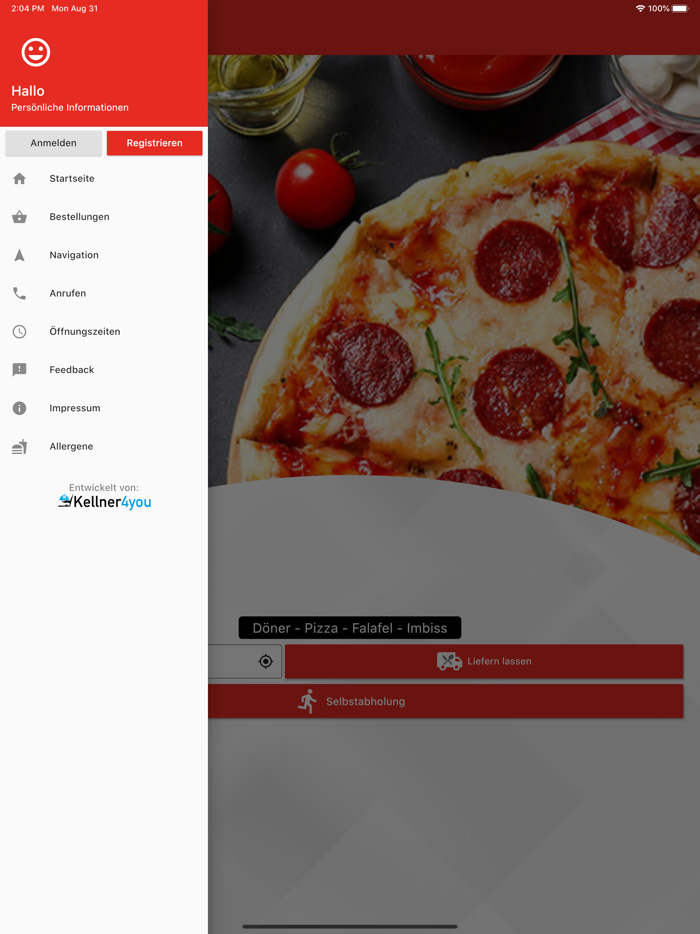Open Startseite menu entry
700x934 pixels.
(104, 179)
